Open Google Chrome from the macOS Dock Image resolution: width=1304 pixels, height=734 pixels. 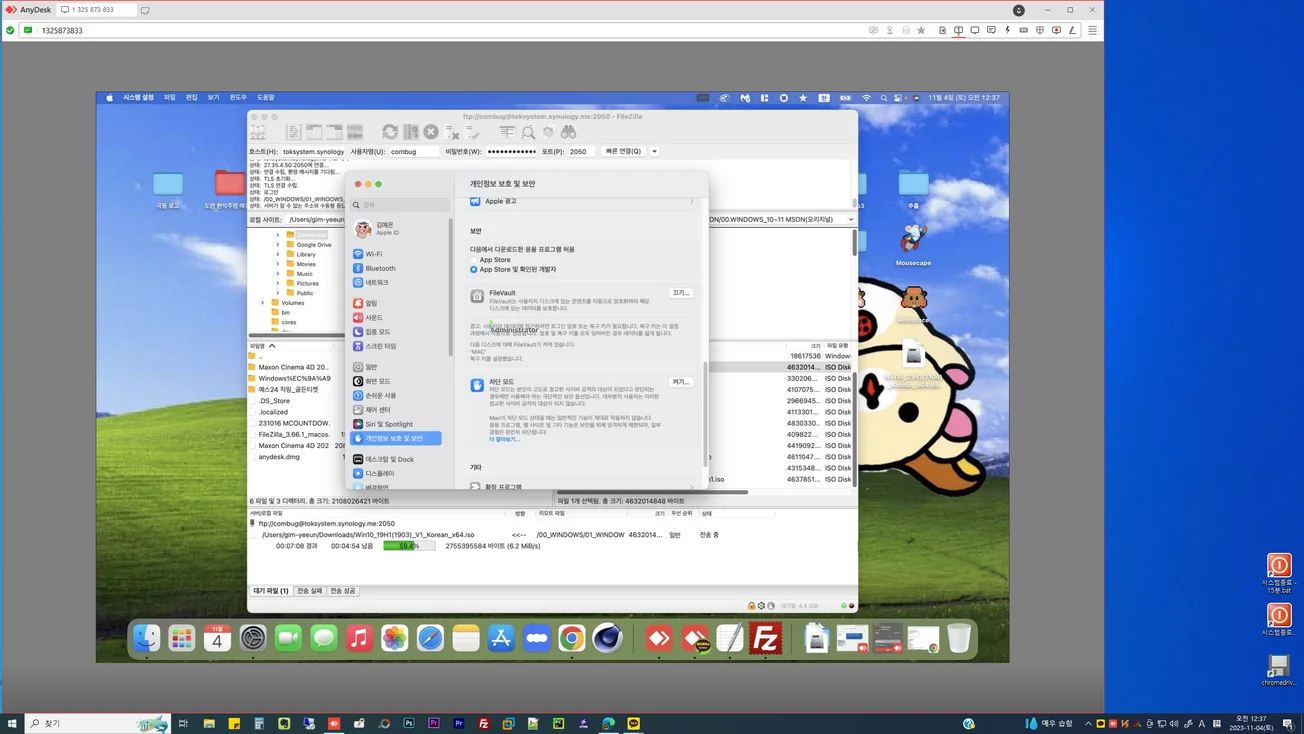click(572, 638)
